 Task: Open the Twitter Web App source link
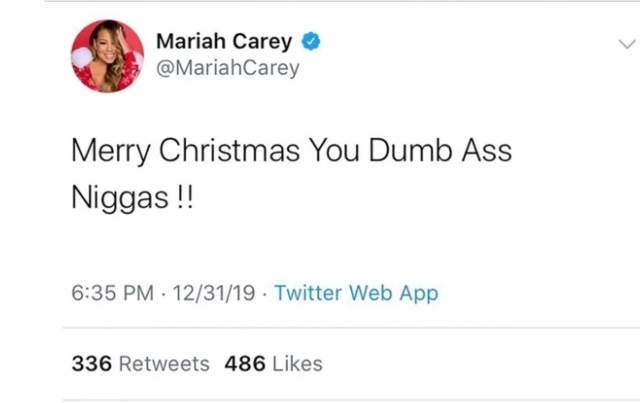[x=356, y=293]
